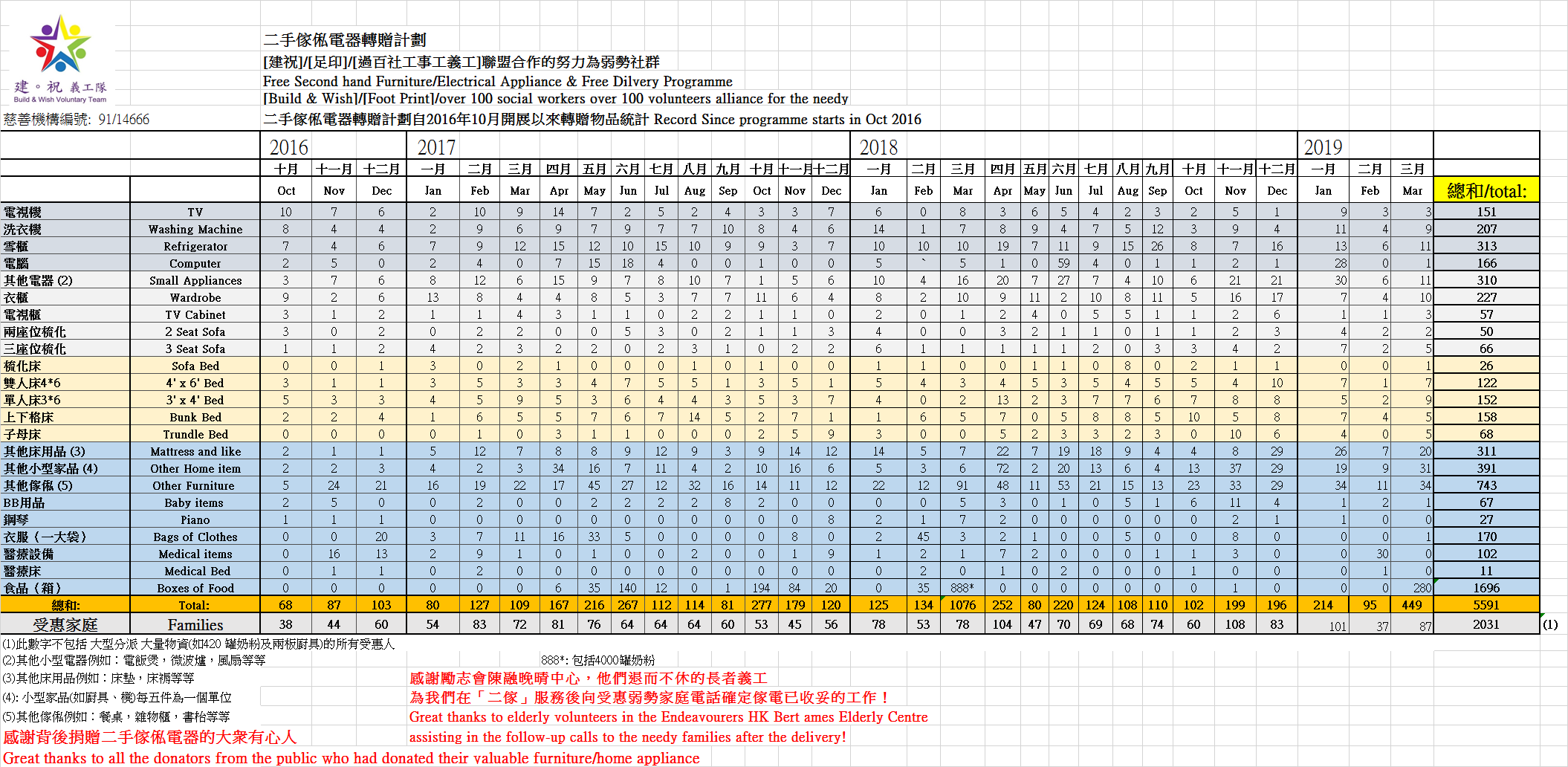The width and height of the screenshot is (1568, 767).
Task: Select the 總和/total: yellow header cell
Action: [x=1486, y=191]
